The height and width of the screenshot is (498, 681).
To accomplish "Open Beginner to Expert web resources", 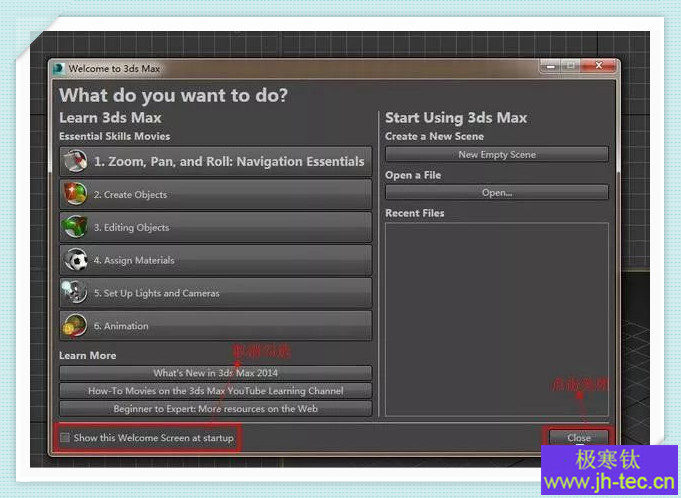I will click(x=215, y=409).
